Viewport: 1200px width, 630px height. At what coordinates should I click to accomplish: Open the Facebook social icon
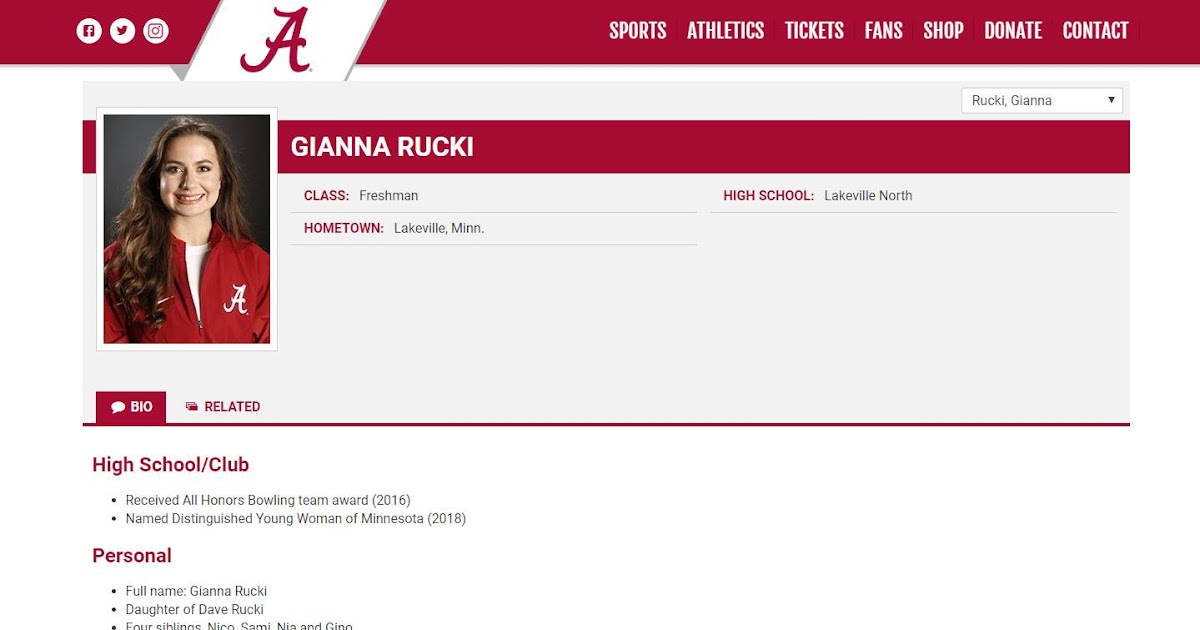click(x=89, y=31)
